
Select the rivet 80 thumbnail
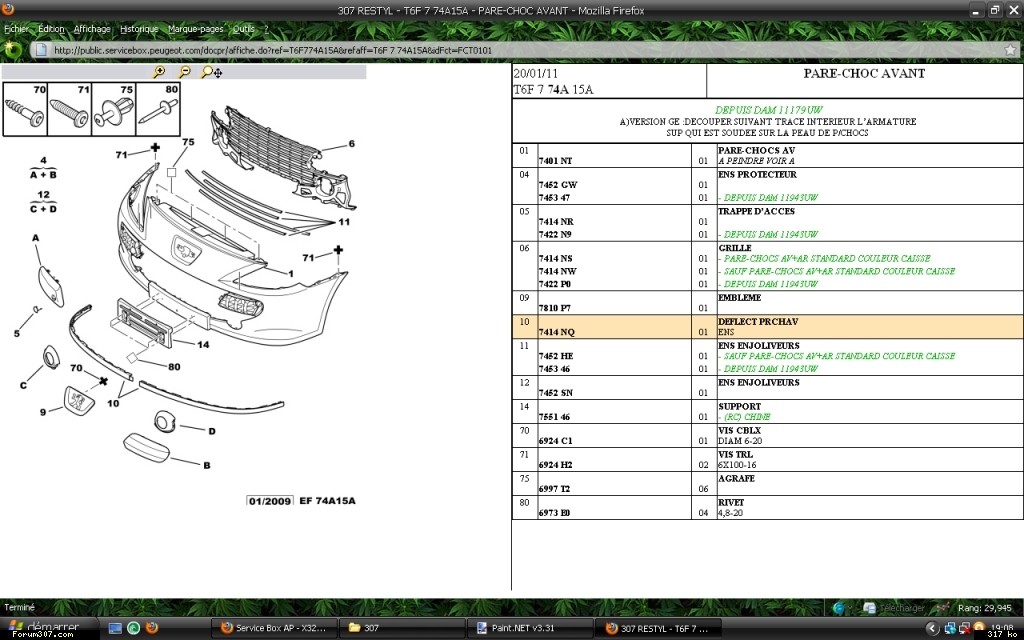tap(157, 109)
